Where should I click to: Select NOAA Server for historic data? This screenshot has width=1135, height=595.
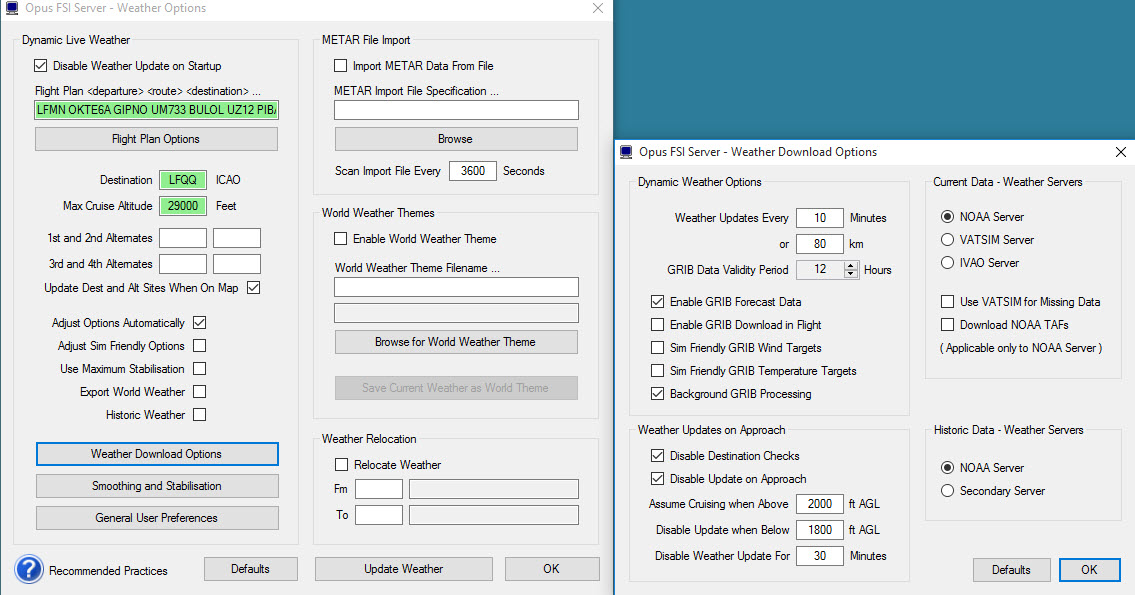click(x=947, y=468)
